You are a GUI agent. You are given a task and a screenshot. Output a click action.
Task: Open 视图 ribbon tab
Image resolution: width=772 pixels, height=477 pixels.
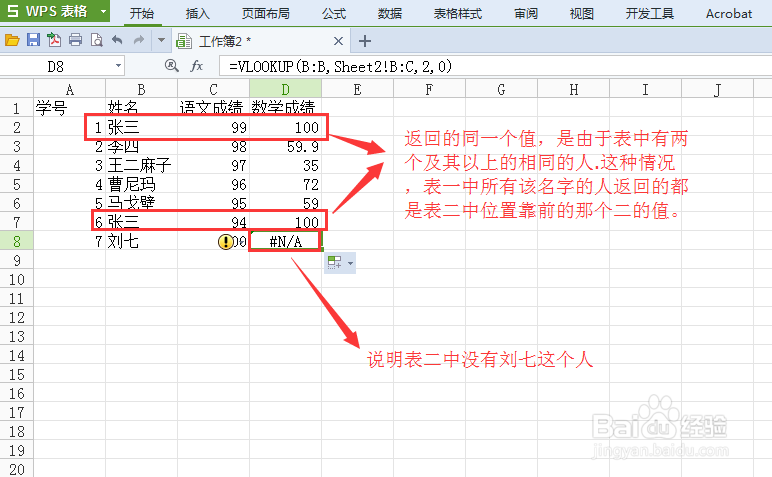click(x=581, y=13)
